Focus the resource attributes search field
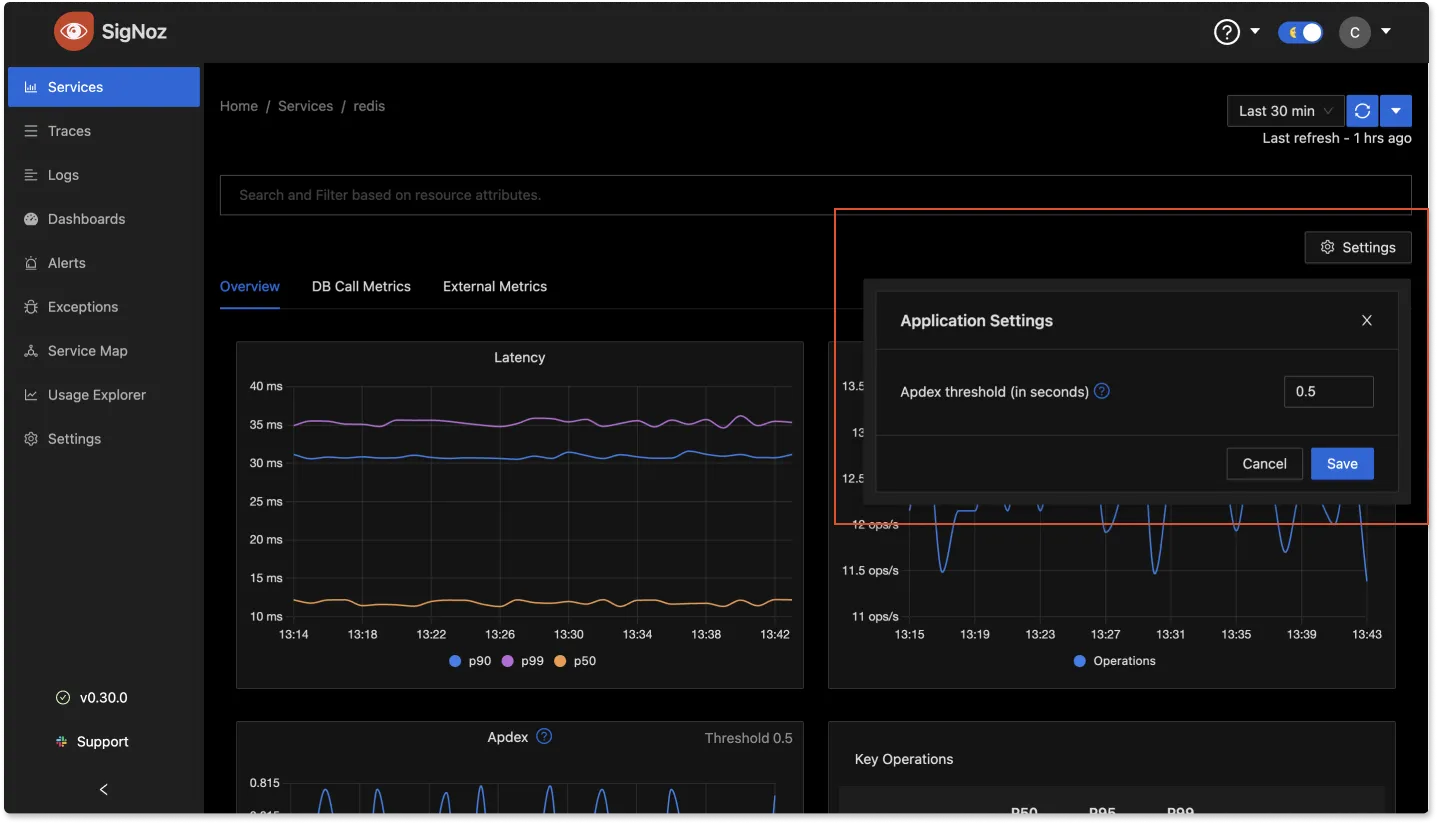Viewport: 1437px width, 824px height. click(x=816, y=195)
